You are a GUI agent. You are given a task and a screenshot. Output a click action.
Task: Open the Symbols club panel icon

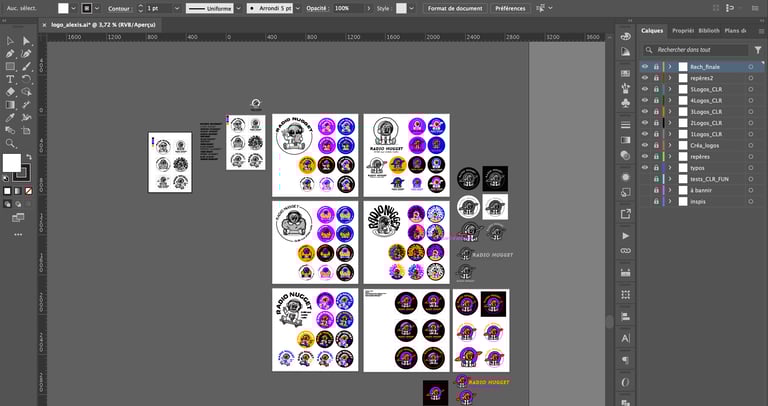[625, 103]
